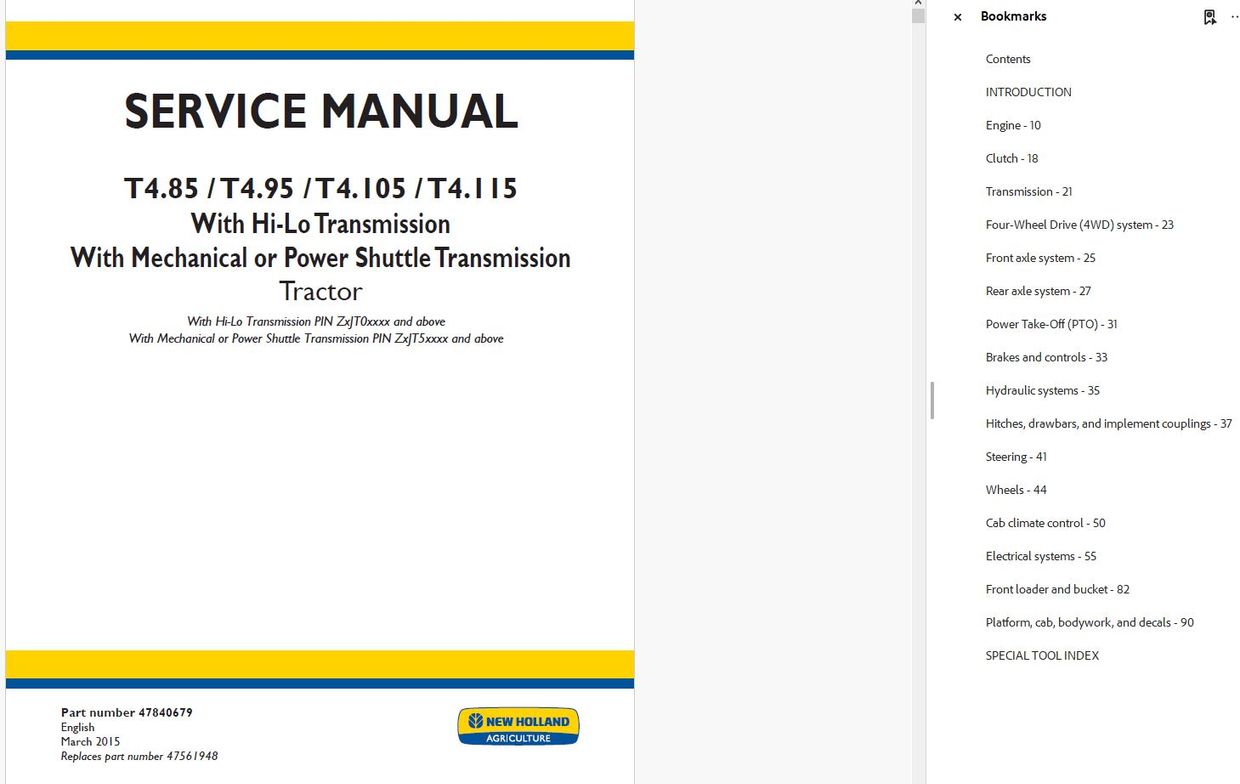The width and height of the screenshot is (1240, 784).
Task: Navigate to Four-Wheel Drive (4WD) system bookmark
Action: pyautogui.click(x=1080, y=225)
